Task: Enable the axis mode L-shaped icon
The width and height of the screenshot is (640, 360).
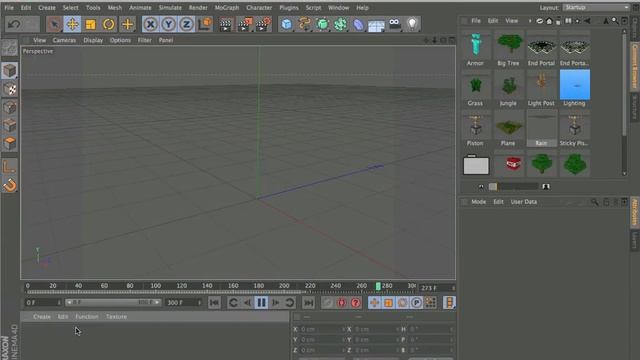Action: (9, 167)
